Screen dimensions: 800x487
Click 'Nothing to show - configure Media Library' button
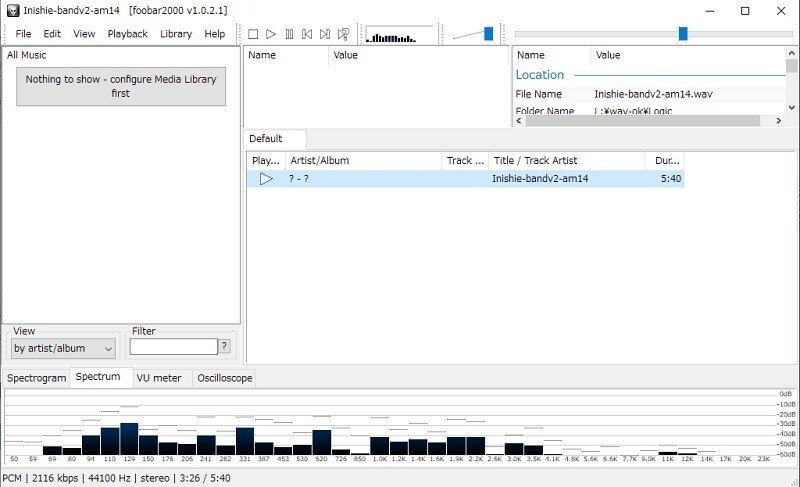pyautogui.click(x=121, y=86)
